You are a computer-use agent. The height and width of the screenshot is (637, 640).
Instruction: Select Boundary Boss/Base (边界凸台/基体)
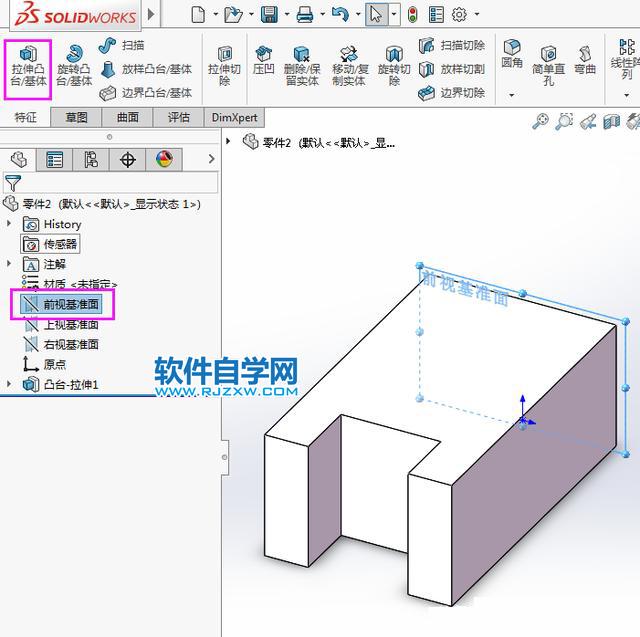[x=146, y=93]
